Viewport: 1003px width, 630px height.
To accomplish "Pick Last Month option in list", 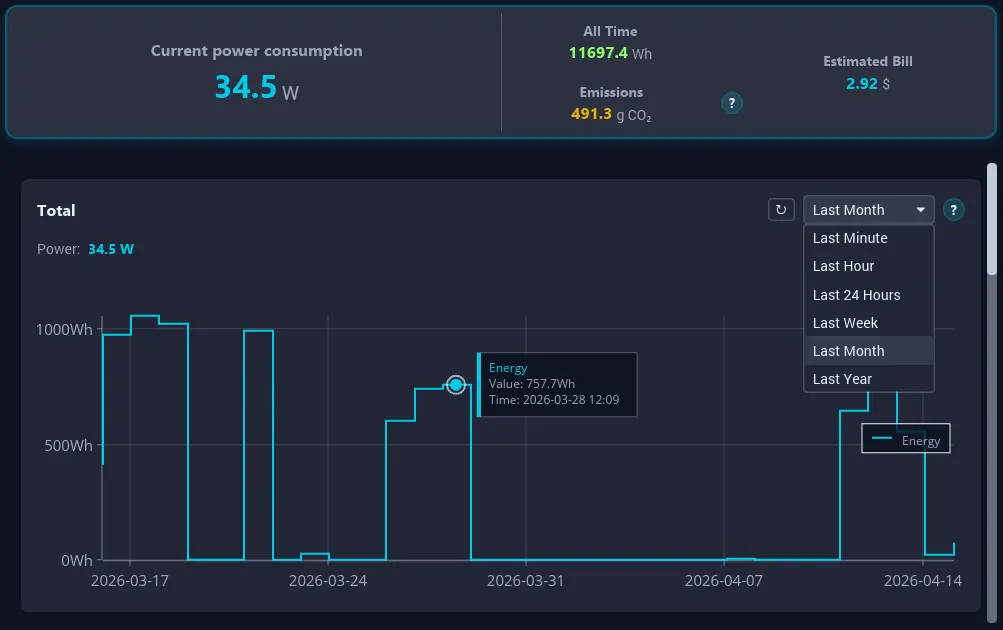I will (x=869, y=351).
